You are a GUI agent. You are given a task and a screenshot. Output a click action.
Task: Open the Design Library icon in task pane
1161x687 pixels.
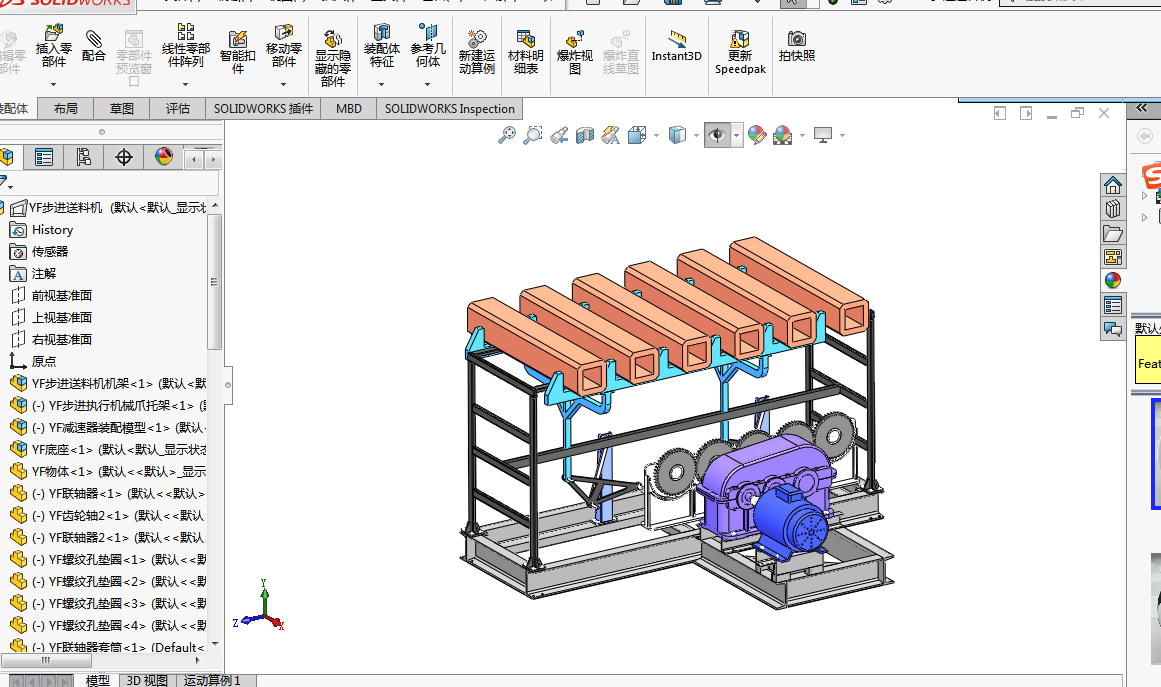1113,209
